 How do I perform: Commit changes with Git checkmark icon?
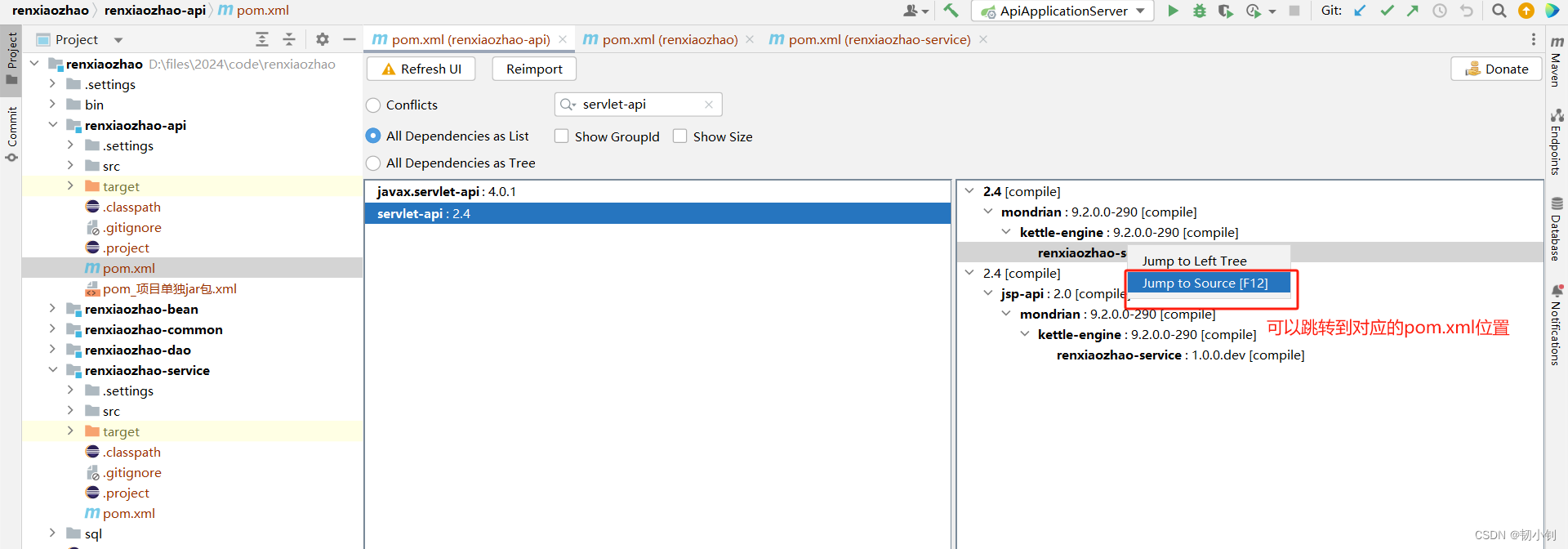coord(1387,11)
